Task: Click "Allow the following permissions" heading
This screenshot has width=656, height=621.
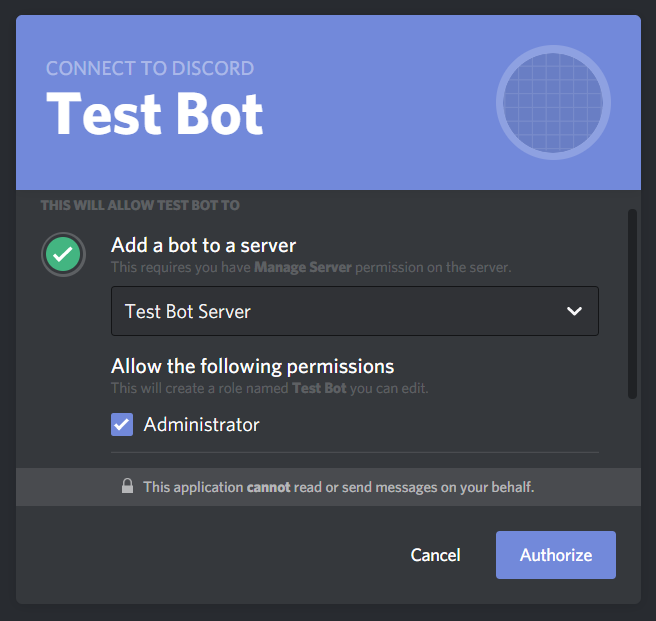Action: (x=252, y=366)
